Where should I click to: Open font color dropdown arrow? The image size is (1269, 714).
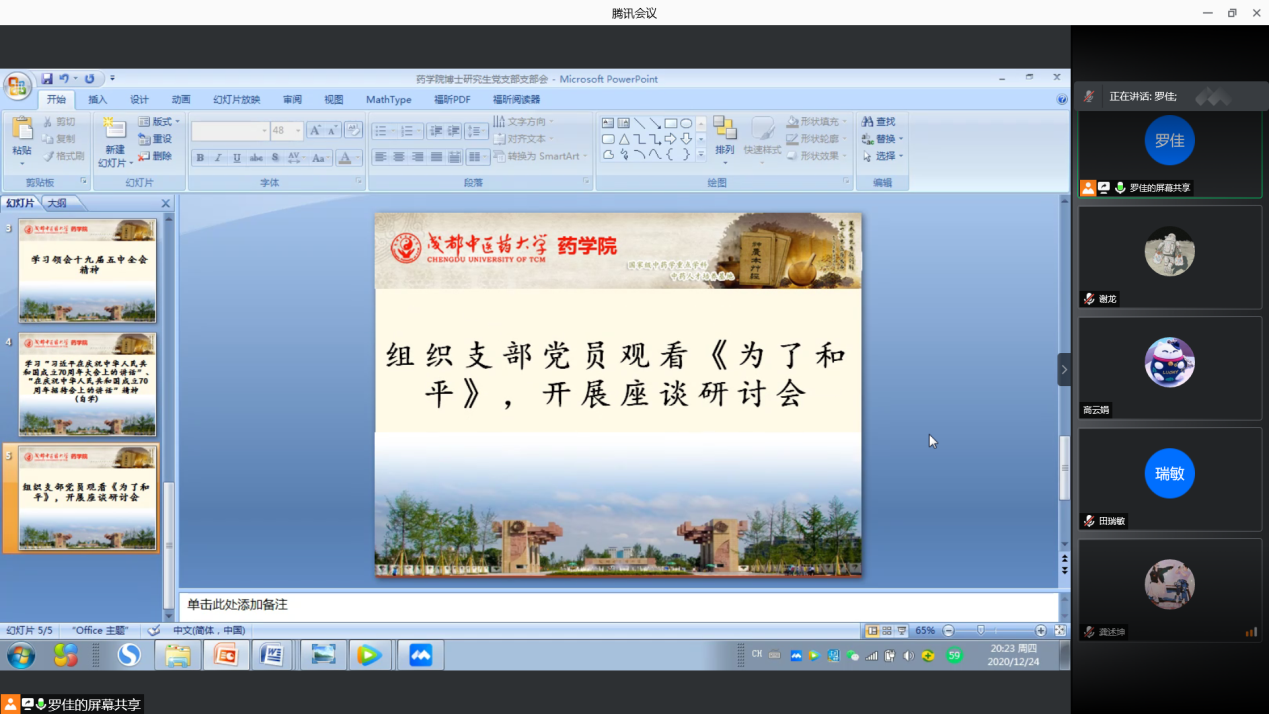click(x=358, y=158)
